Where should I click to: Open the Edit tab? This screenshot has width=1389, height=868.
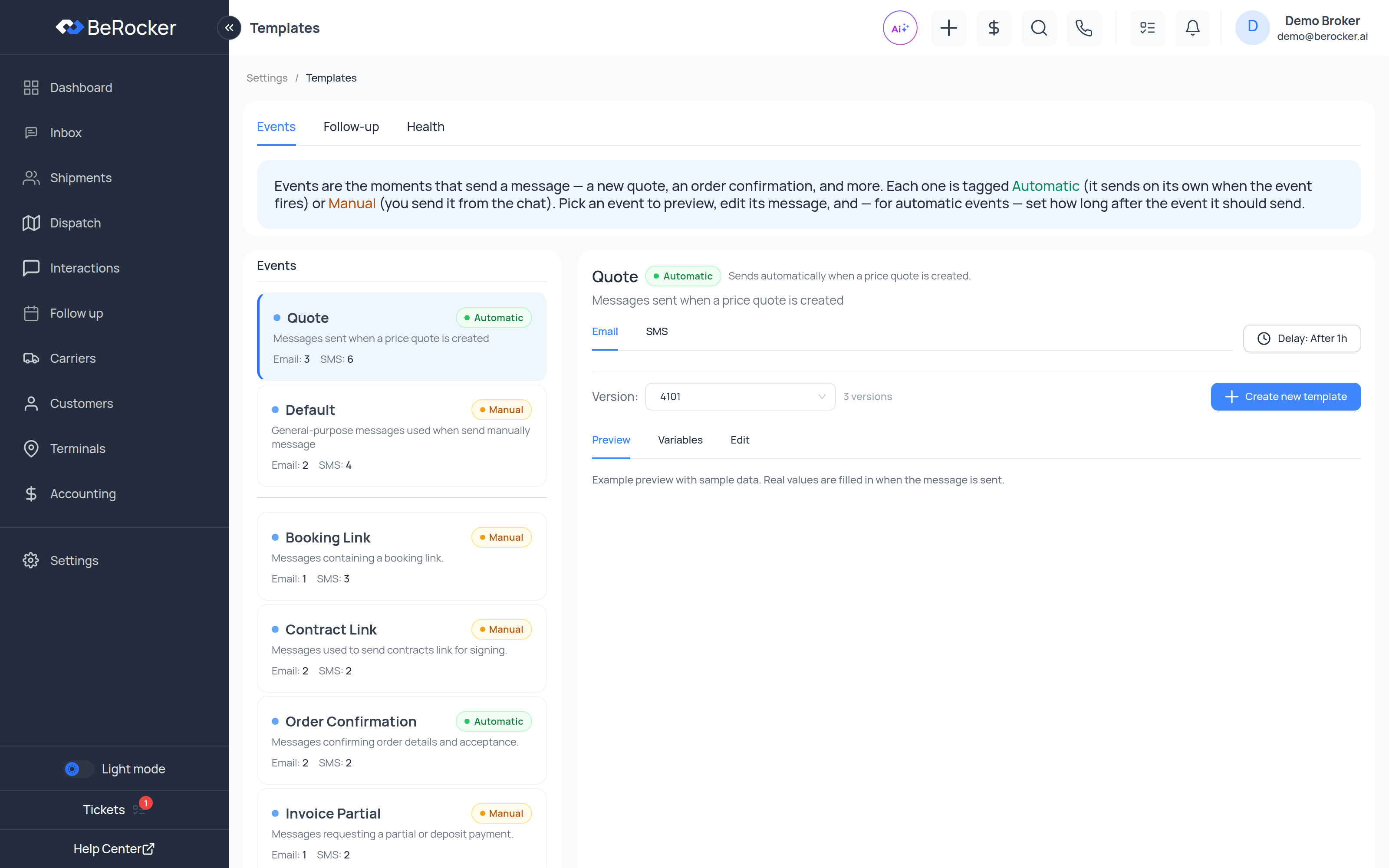click(740, 441)
